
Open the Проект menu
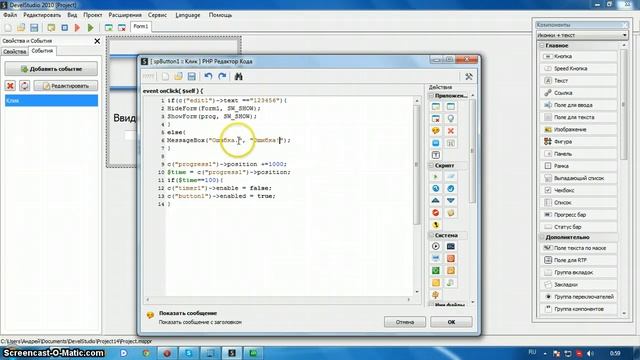click(x=93, y=15)
